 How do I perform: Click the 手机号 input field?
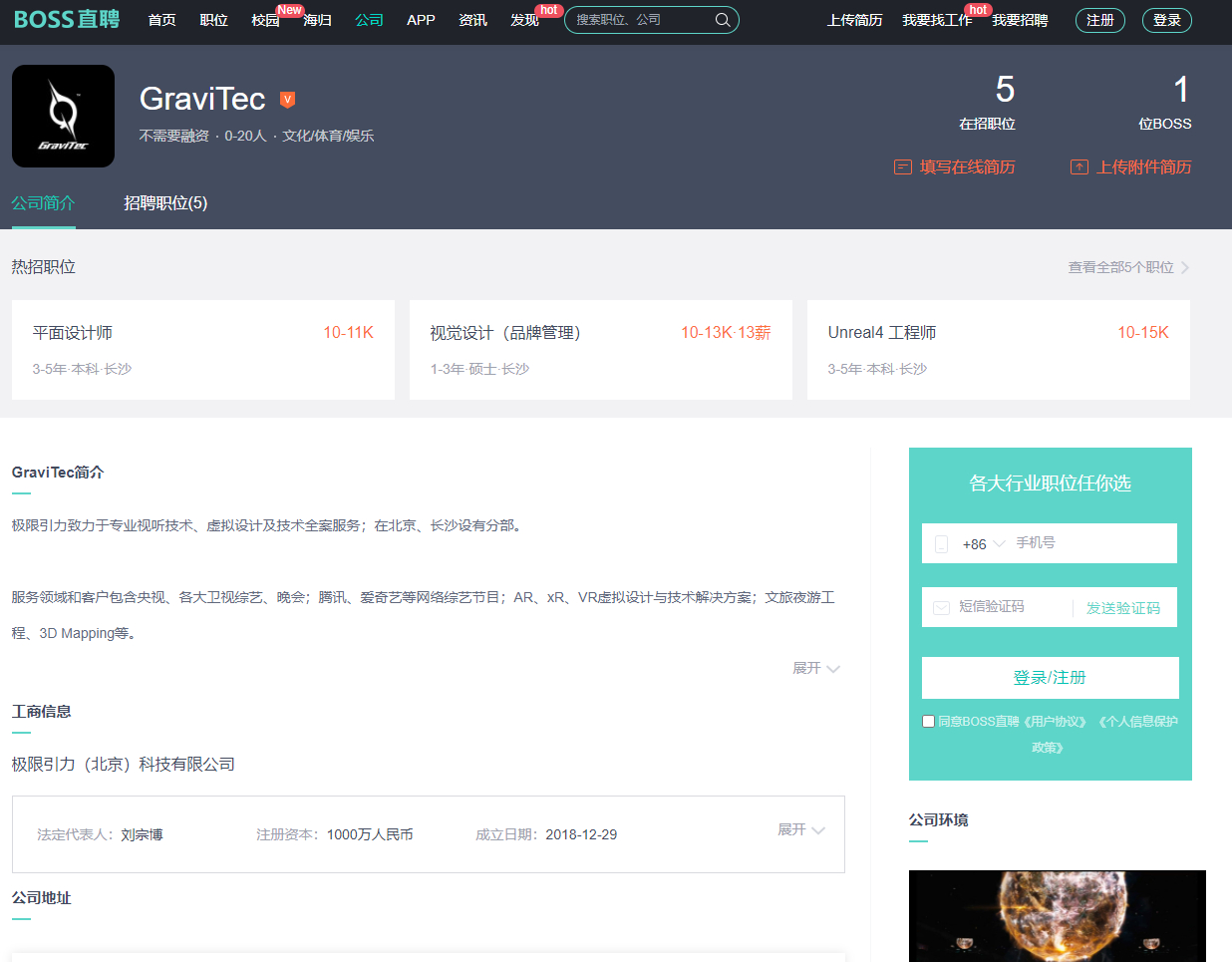[x=1092, y=543]
